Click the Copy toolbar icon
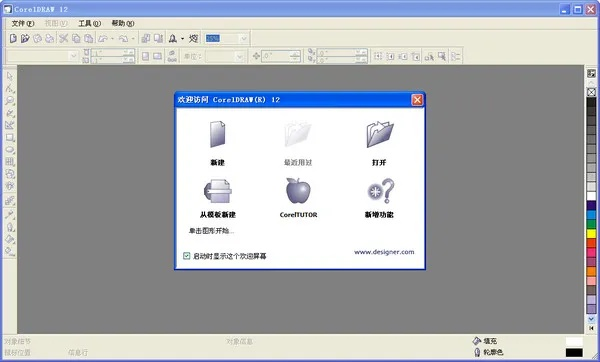The width and height of the screenshot is (600, 362). click(76, 38)
